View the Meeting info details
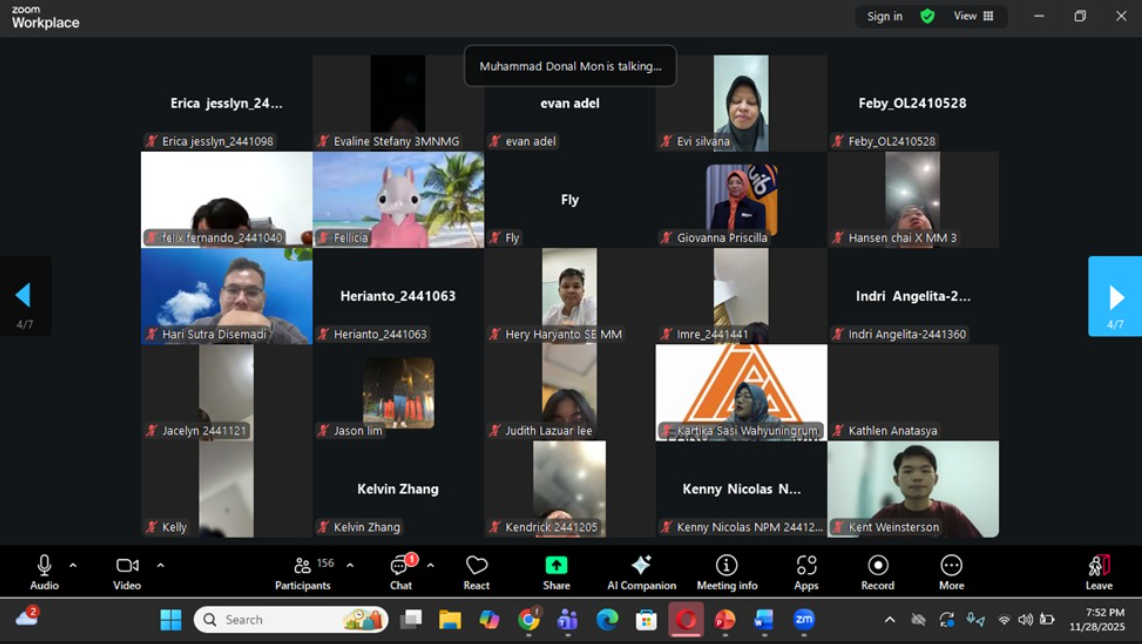The image size is (1142, 644). pos(725,571)
